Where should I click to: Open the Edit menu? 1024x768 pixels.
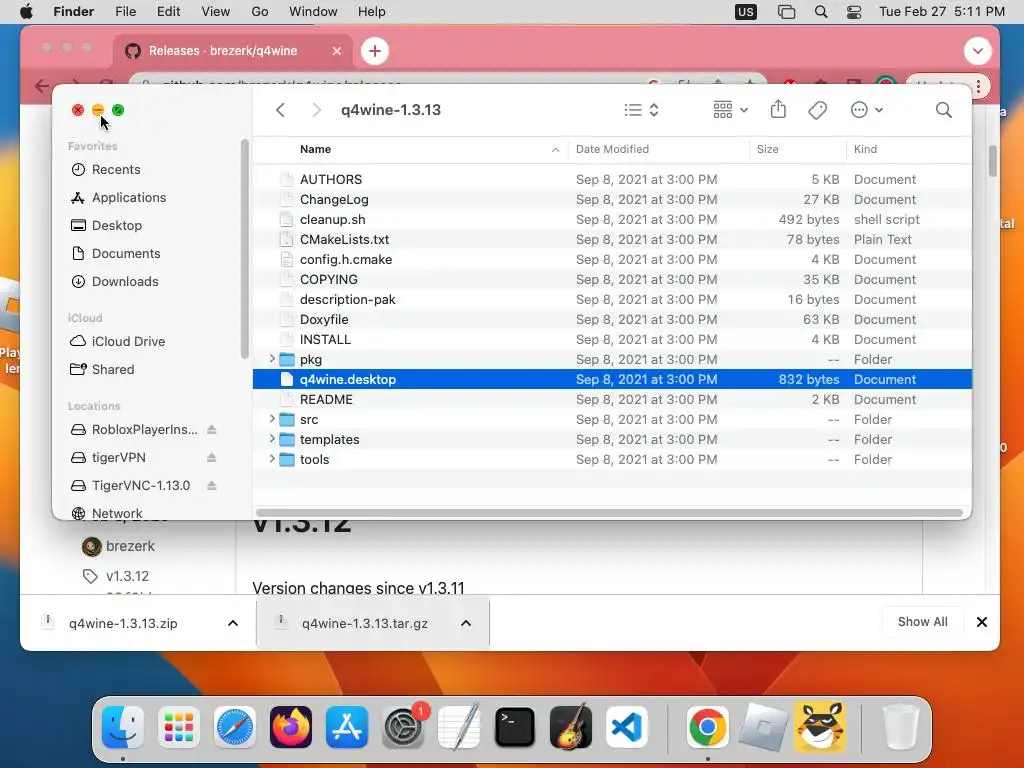click(168, 12)
